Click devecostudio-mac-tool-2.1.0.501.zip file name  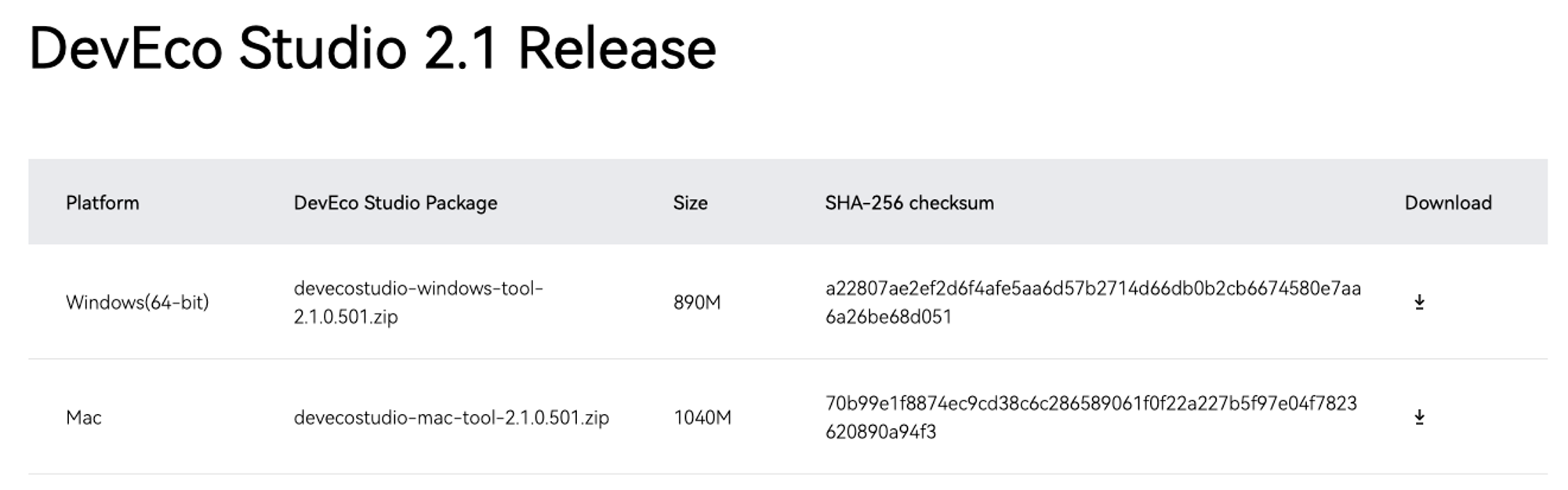click(452, 418)
